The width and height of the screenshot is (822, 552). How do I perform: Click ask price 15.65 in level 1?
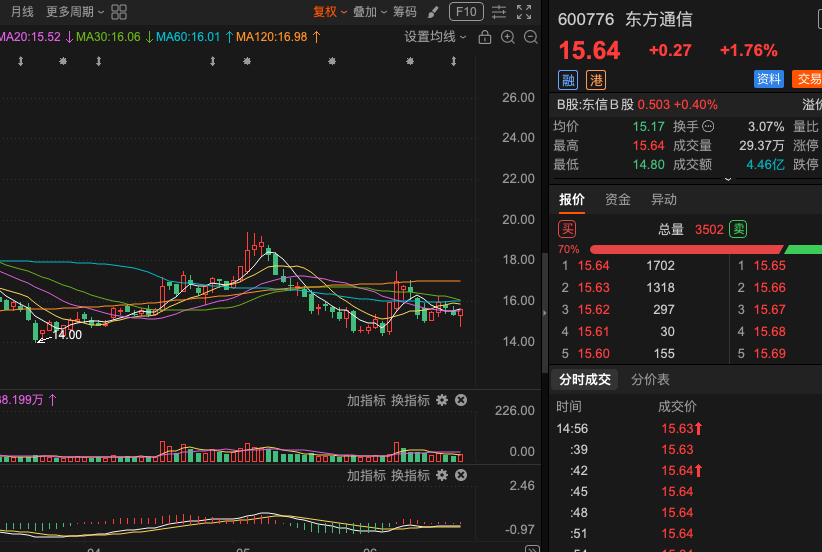click(770, 266)
